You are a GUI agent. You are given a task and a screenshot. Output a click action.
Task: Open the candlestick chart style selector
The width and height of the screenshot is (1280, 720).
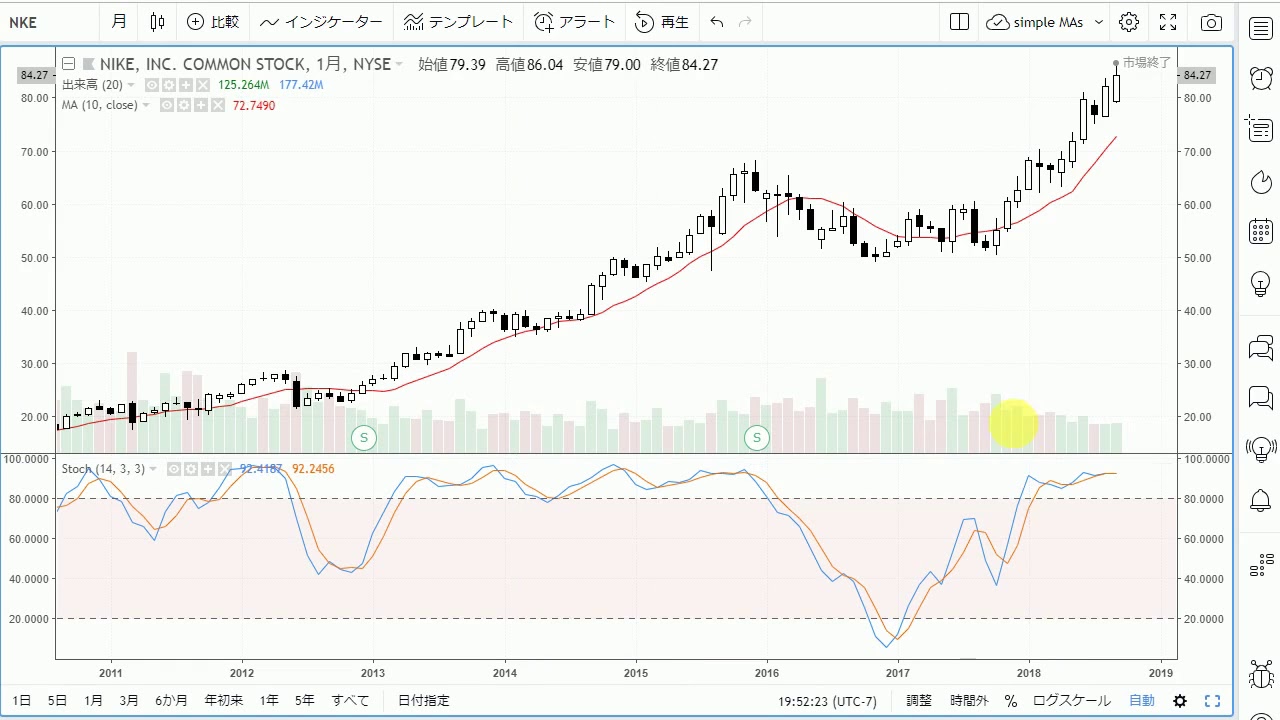click(x=157, y=22)
